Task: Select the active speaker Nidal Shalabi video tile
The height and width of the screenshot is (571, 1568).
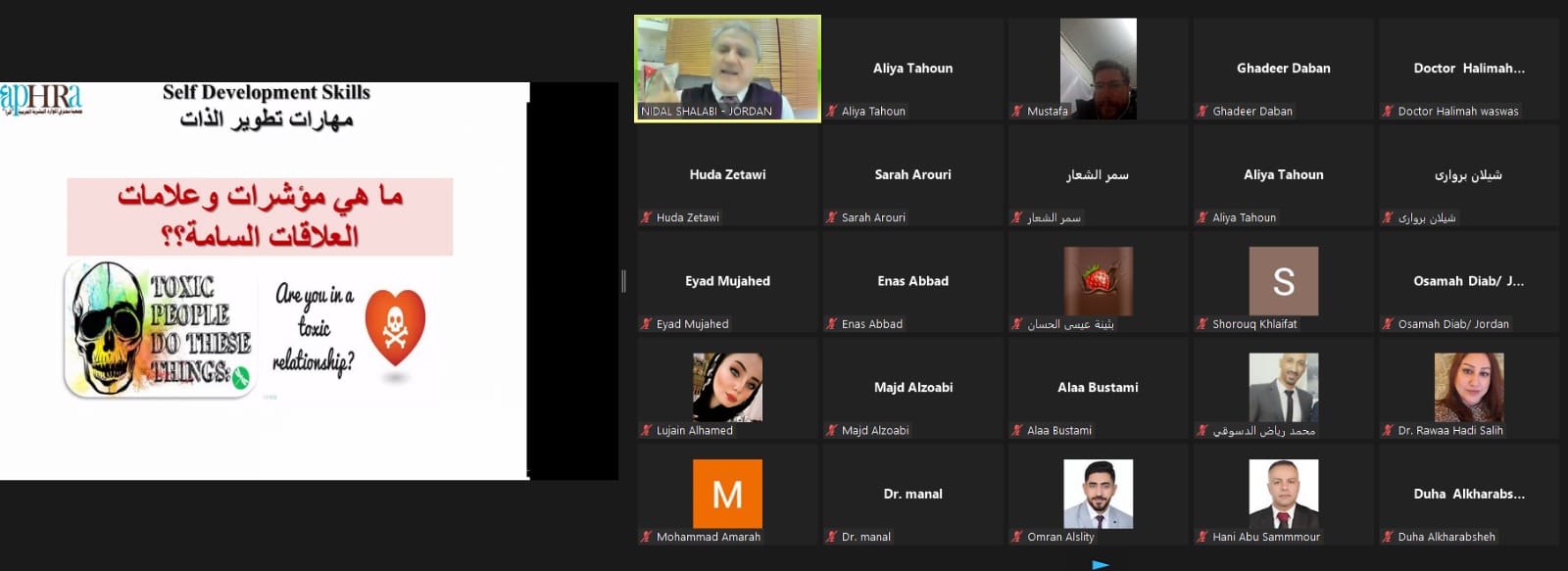Action: pos(727,69)
